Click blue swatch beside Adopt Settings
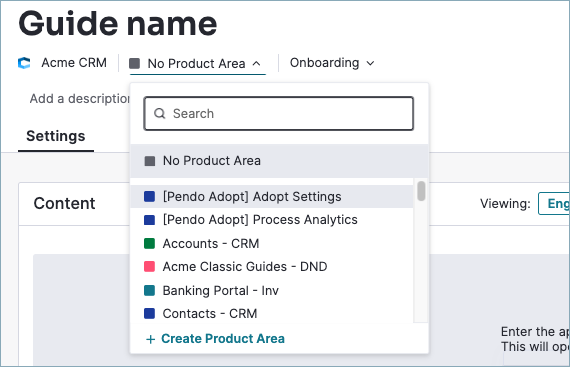 coord(149,197)
